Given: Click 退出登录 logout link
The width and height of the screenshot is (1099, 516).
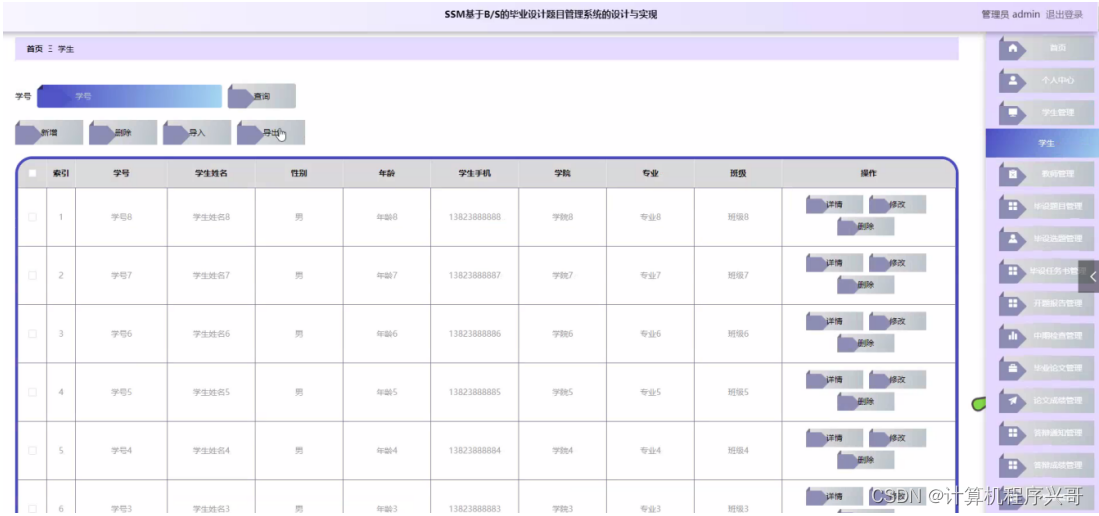Looking at the screenshot, I should tap(1065, 14).
